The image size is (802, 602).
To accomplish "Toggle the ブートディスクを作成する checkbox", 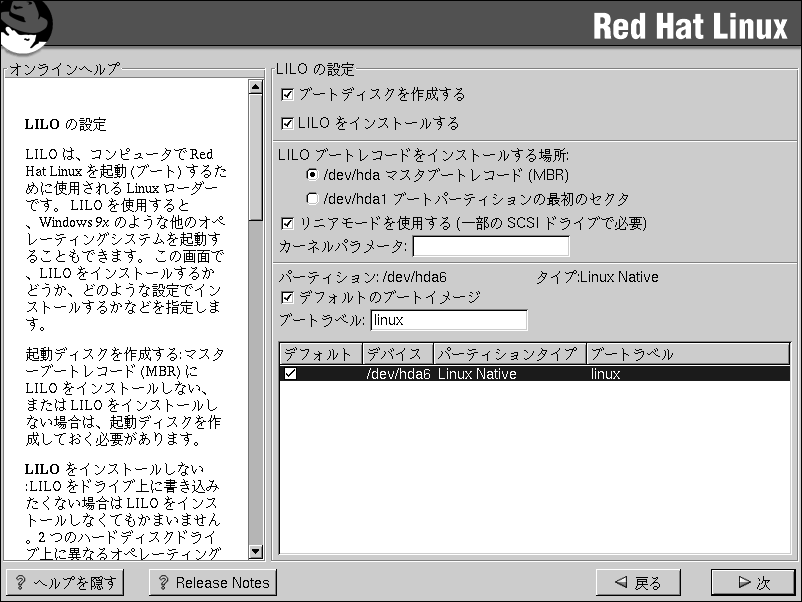I will (x=288, y=95).
